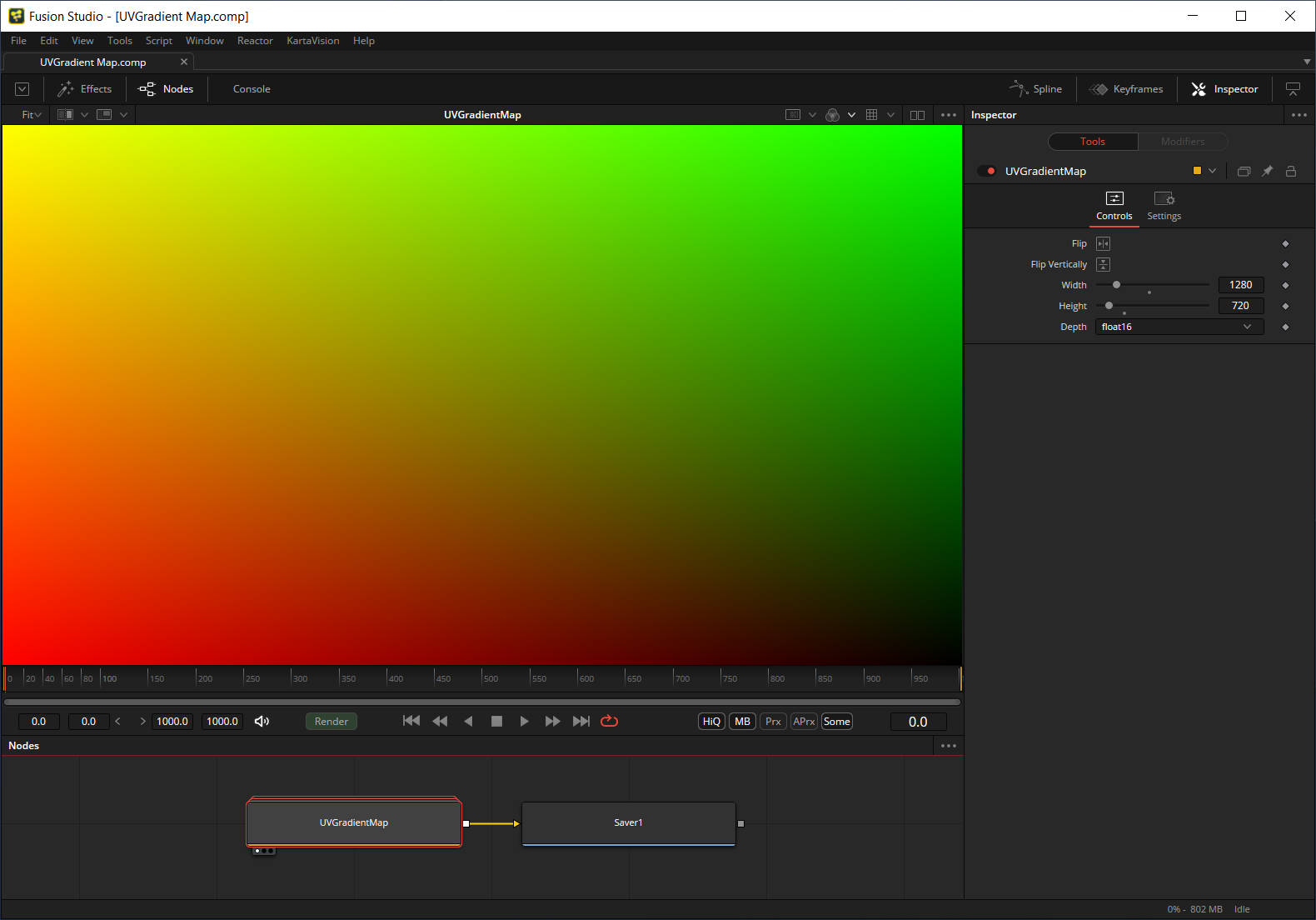Add keyframe for Width parameter

click(x=1285, y=286)
